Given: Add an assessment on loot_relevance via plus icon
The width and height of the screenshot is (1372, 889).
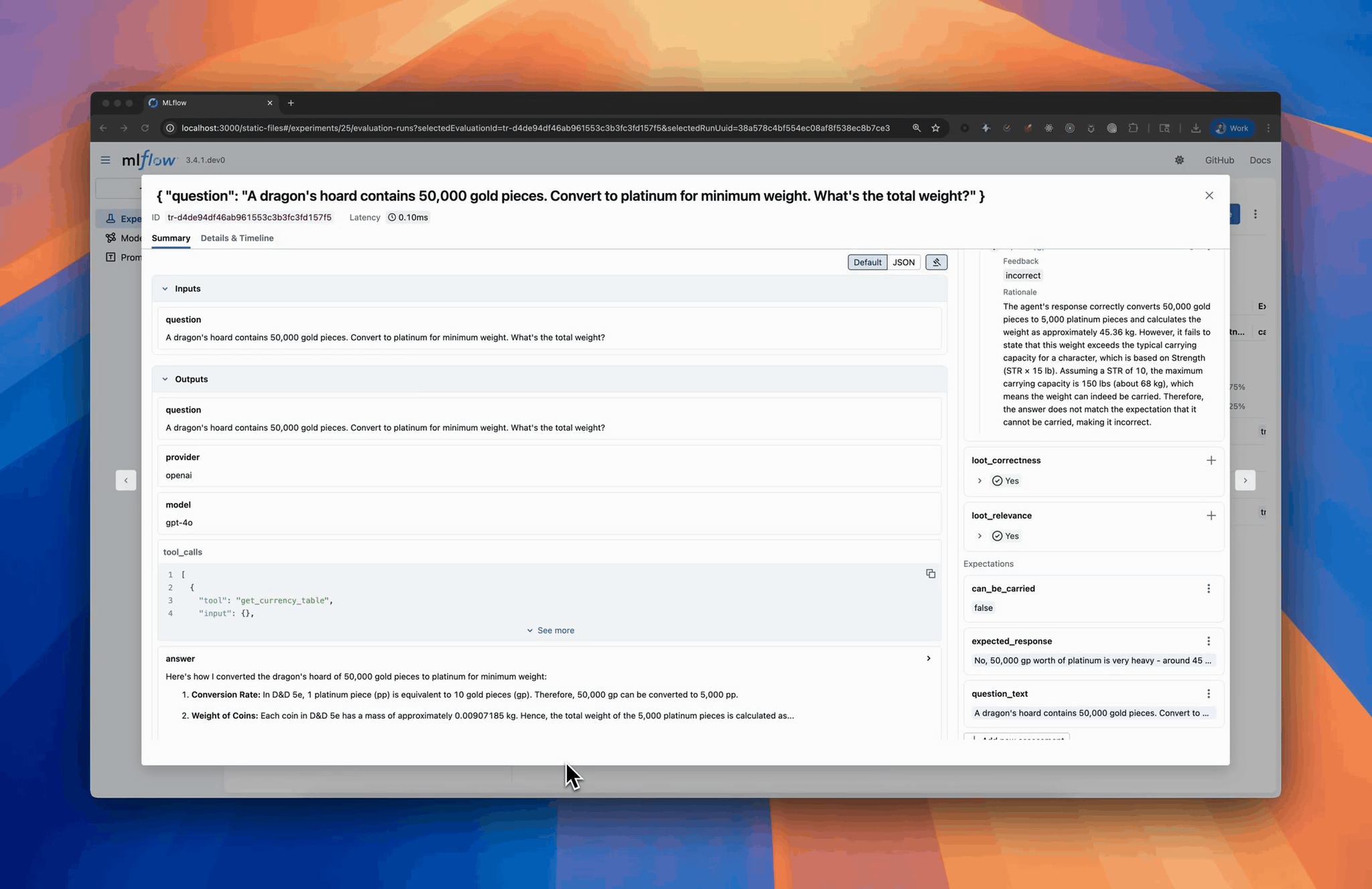Looking at the screenshot, I should (1211, 515).
